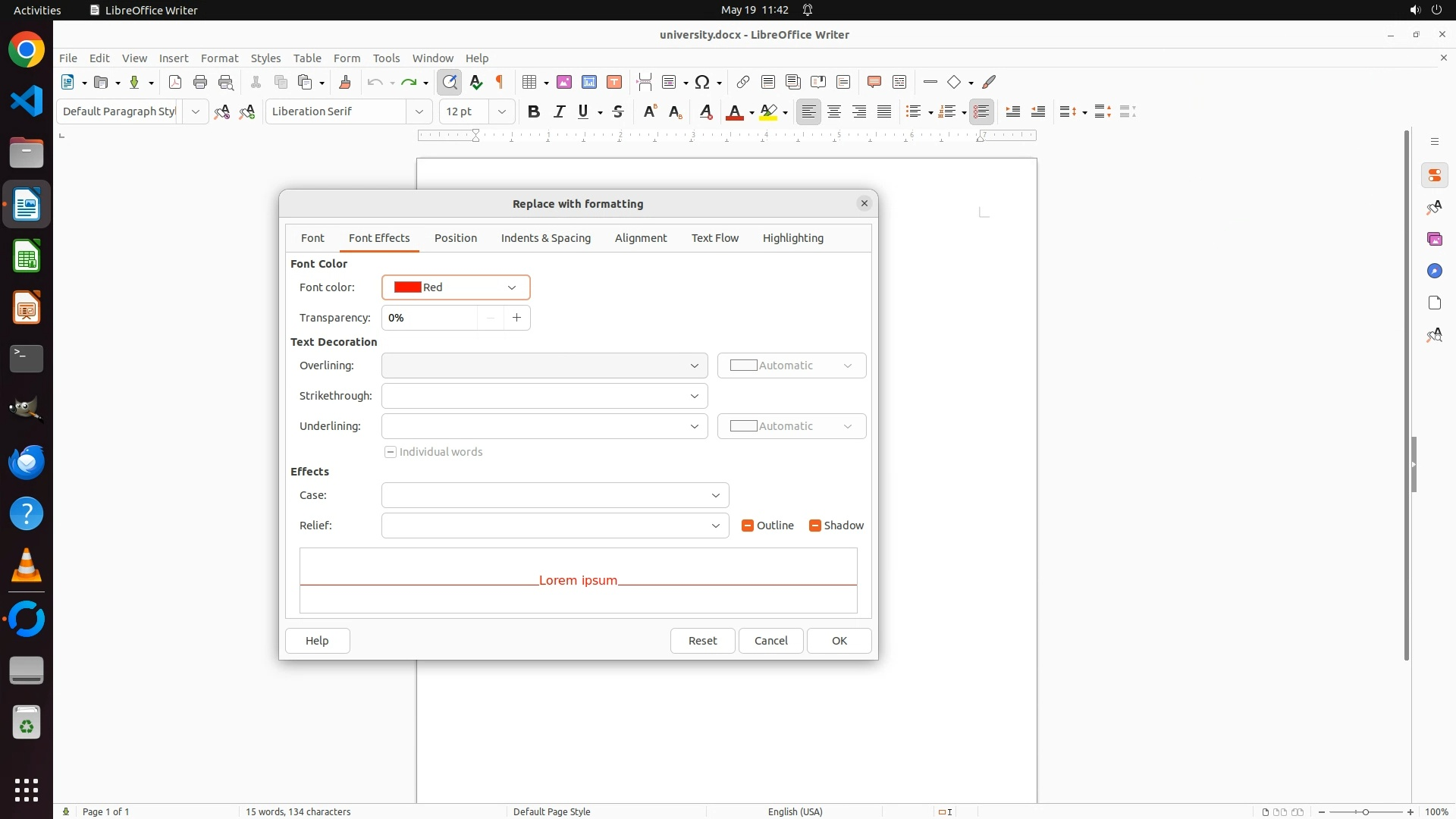Open the Red font color picker
This screenshot has height=819, width=1456.
[455, 287]
